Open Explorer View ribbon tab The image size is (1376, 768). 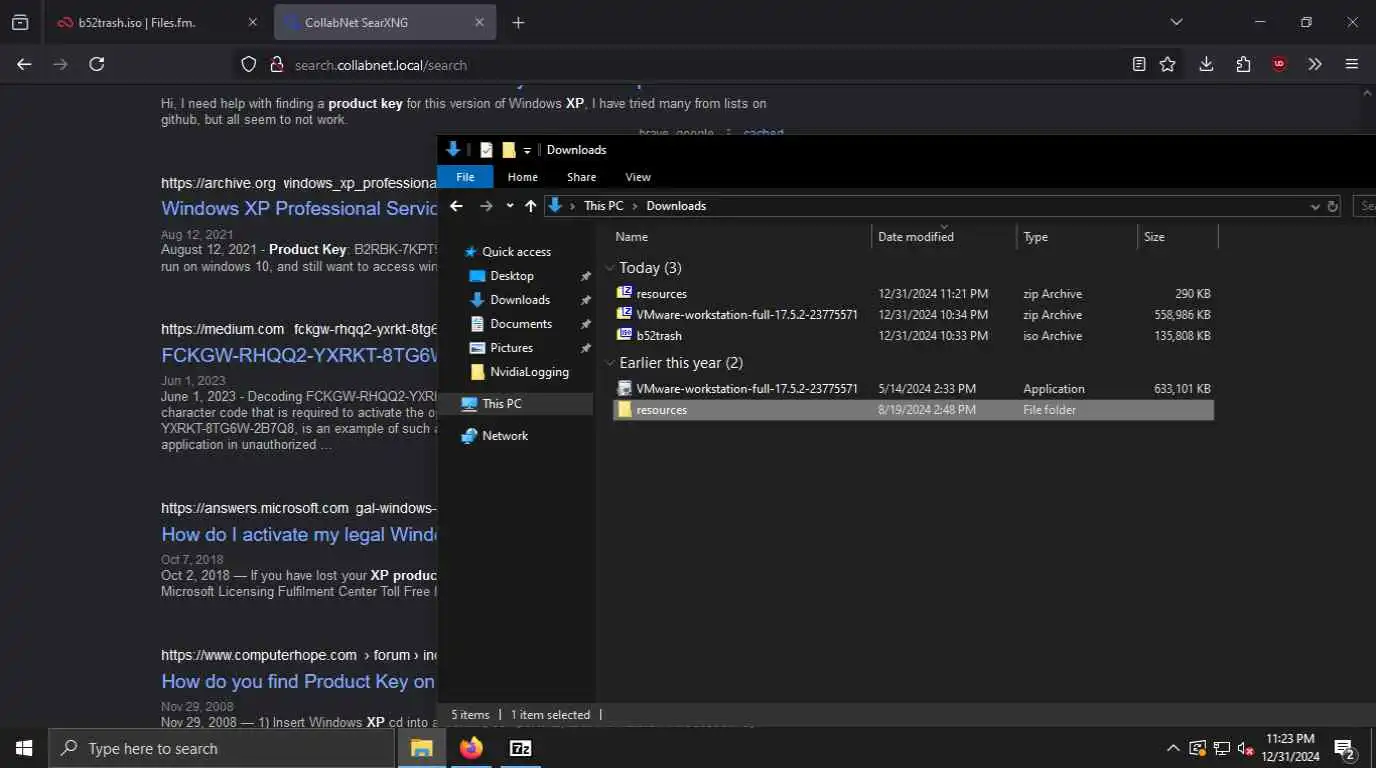click(x=638, y=177)
